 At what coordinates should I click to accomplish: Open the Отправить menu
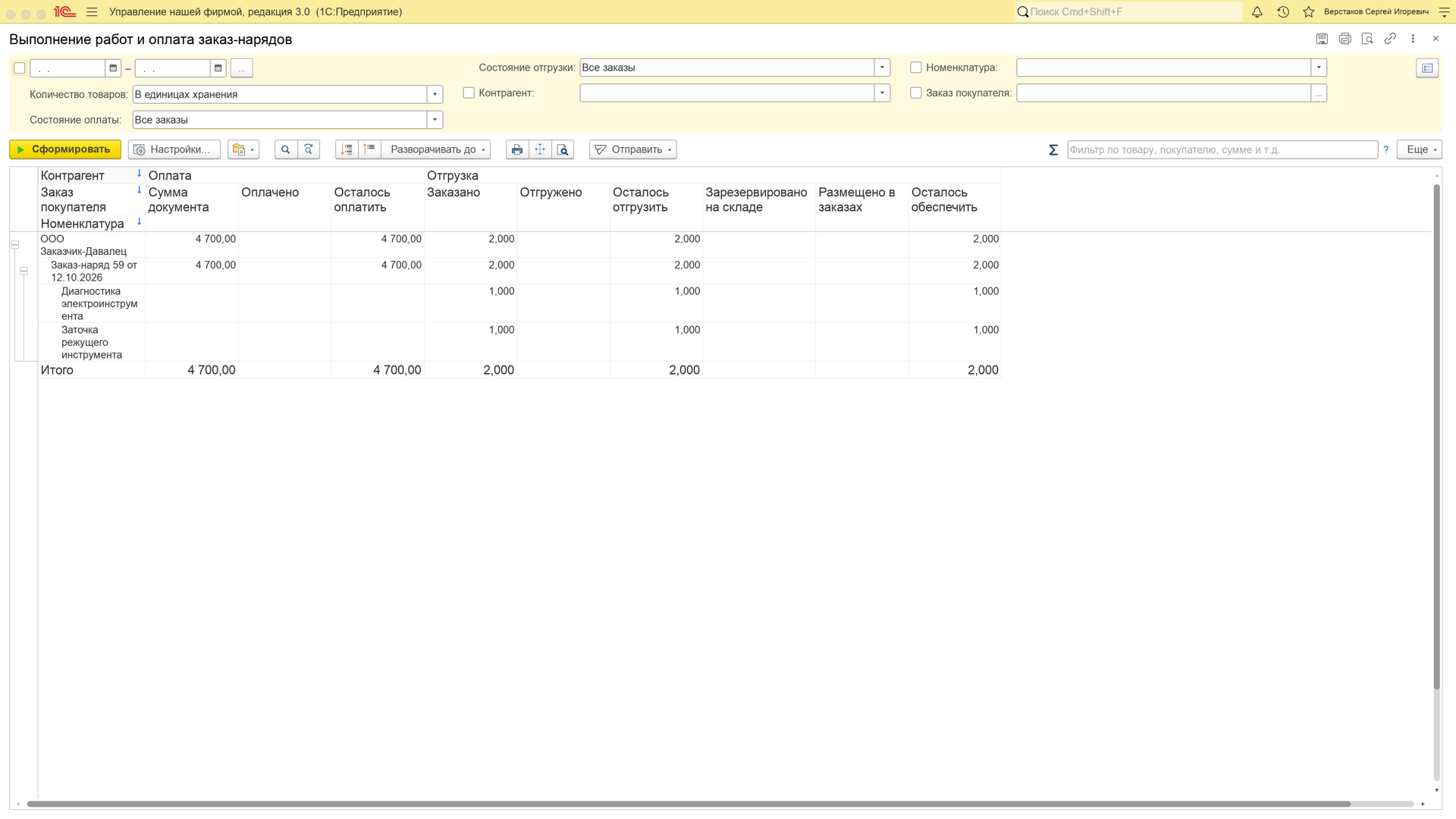pos(632,149)
